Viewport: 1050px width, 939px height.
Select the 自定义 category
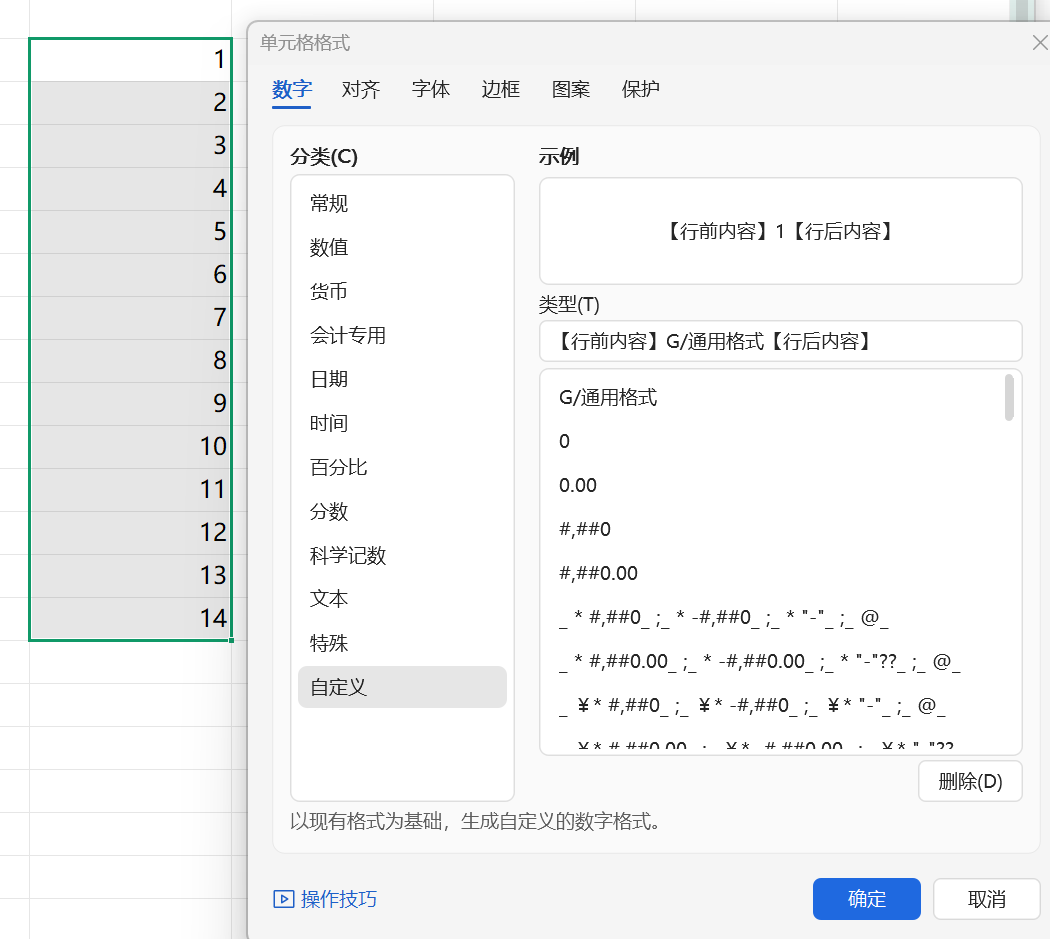(339, 688)
